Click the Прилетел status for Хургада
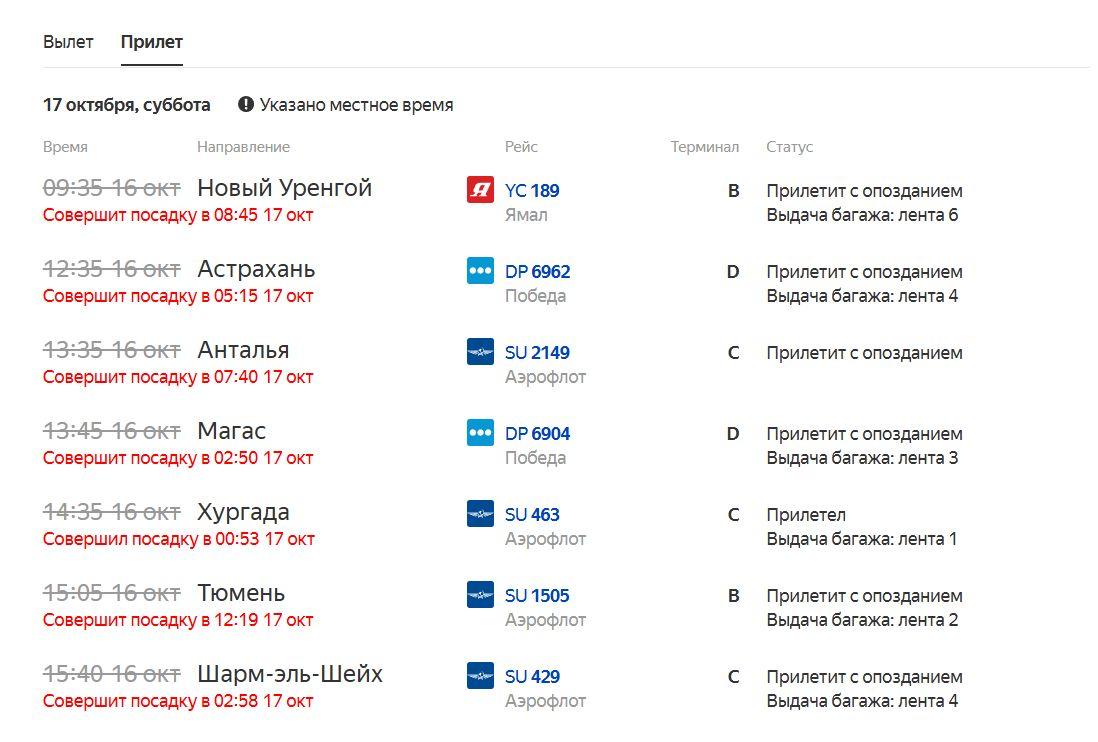1098x742 pixels. point(806,515)
